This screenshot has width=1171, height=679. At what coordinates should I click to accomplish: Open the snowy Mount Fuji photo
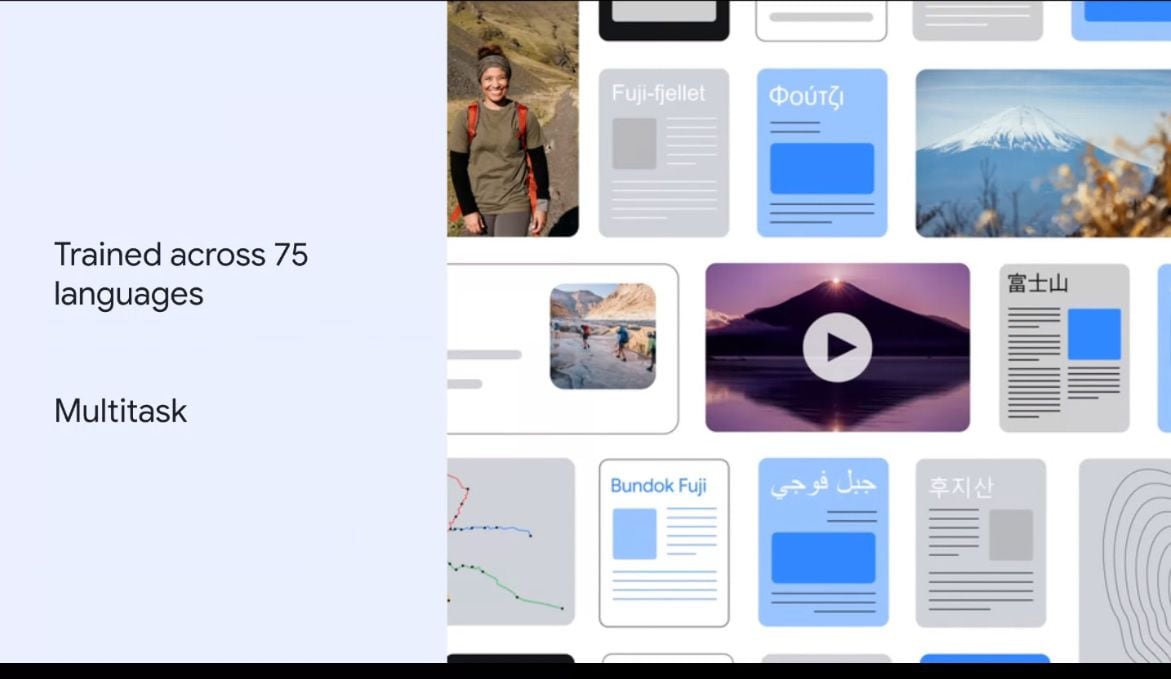(1042, 153)
